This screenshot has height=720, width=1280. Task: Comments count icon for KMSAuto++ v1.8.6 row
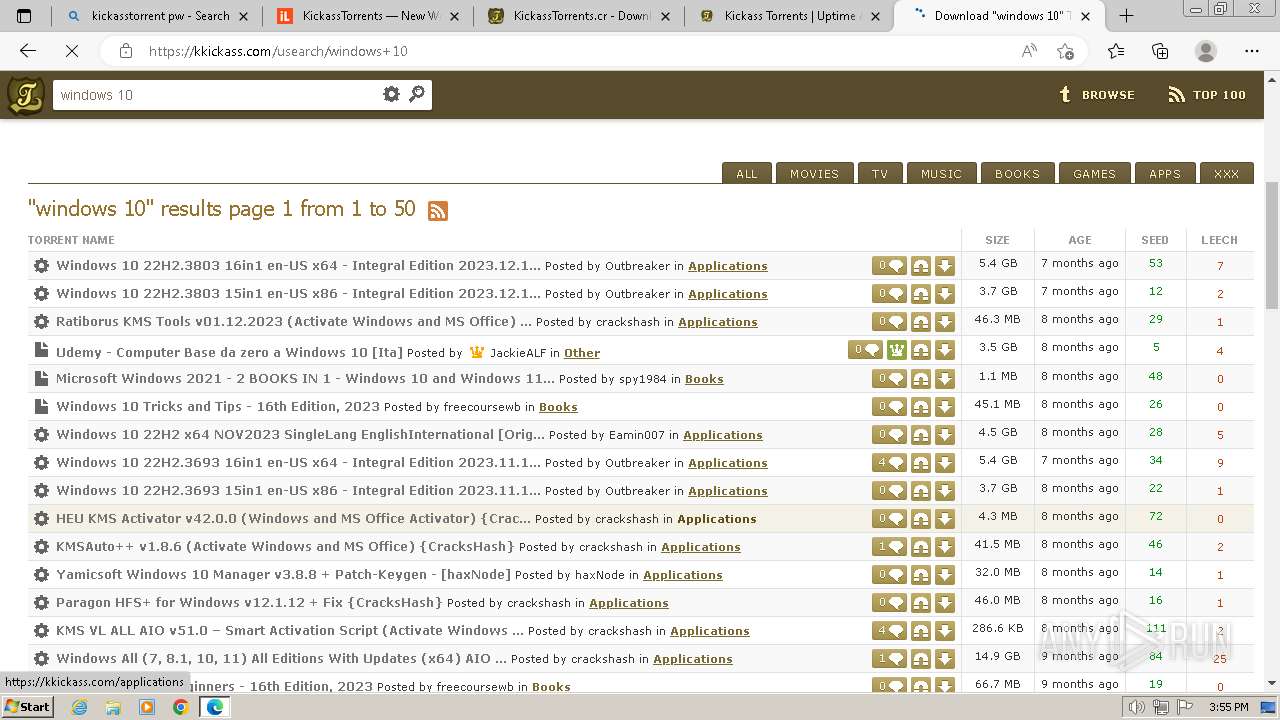(x=890, y=546)
